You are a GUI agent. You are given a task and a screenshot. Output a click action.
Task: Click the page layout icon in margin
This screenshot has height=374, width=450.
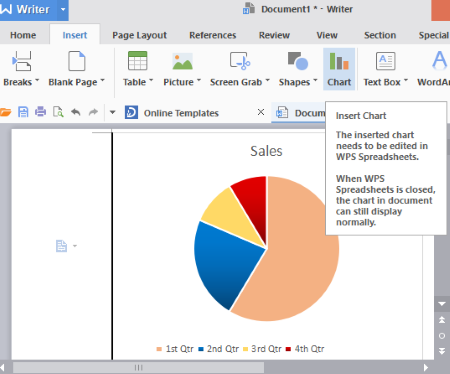[61, 246]
